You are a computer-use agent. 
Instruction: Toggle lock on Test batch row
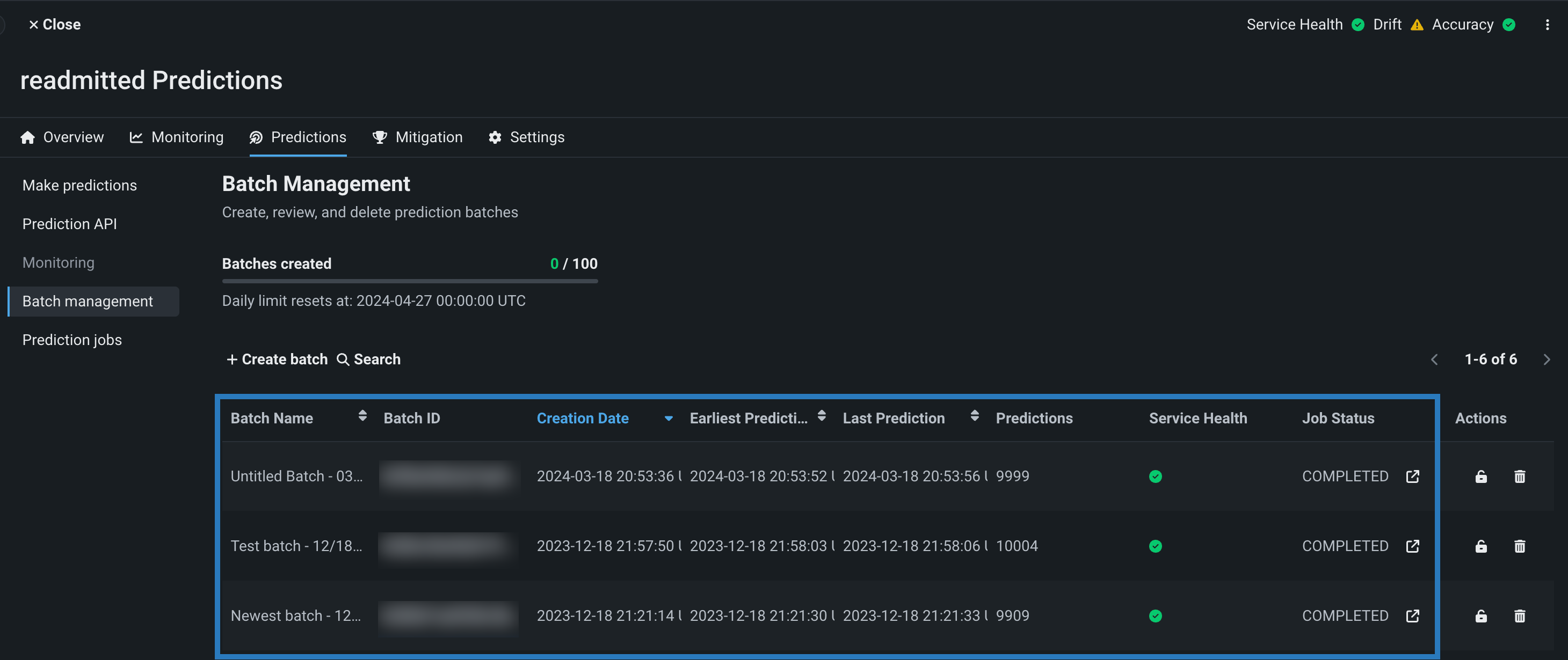tap(1480, 546)
